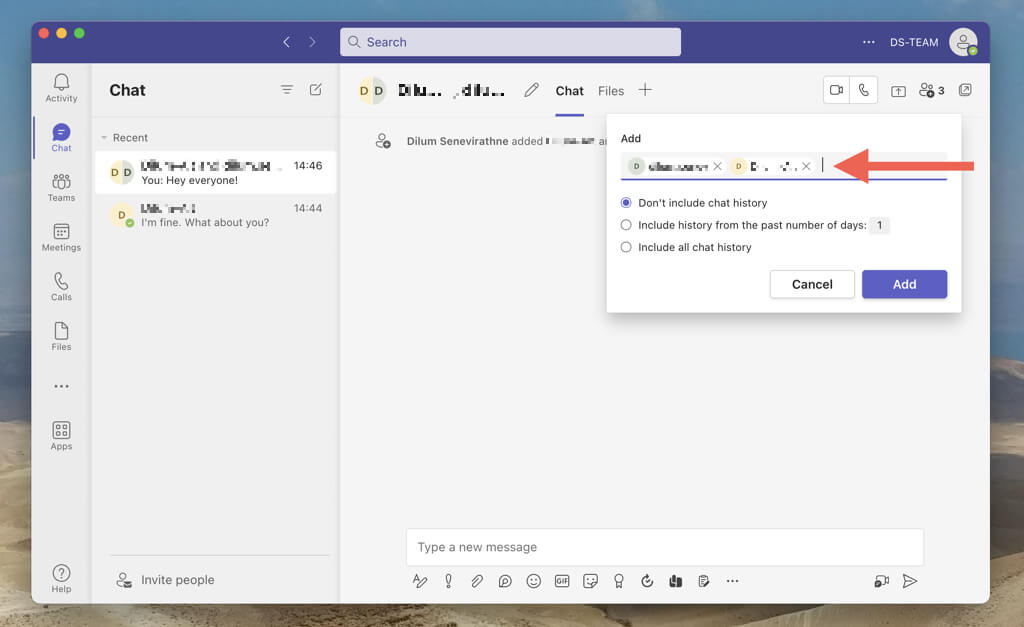This screenshot has height=627, width=1024.
Task: View and add participants icon showing 3
Action: [931, 90]
